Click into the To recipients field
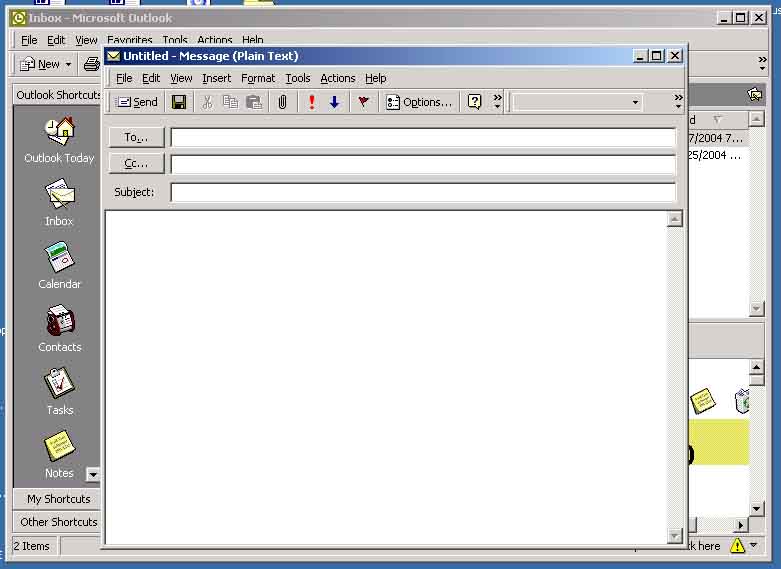The width and height of the screenshot is (781, 569). pyautogui.click(x=423, y=138)
